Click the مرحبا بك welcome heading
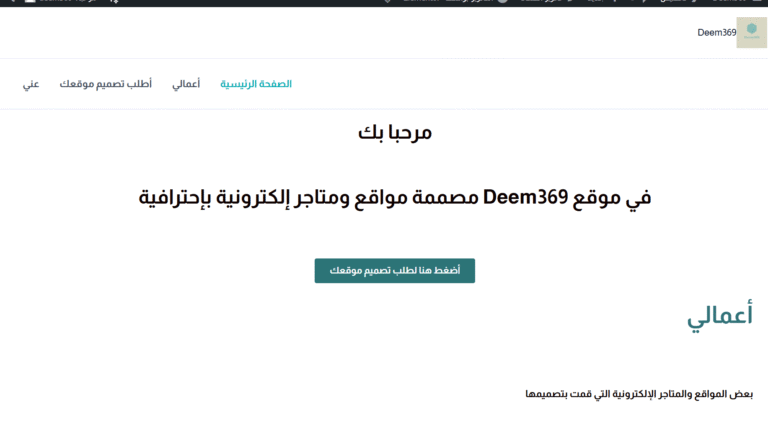Viewport: 768px width, 426px height. point(395,132)
